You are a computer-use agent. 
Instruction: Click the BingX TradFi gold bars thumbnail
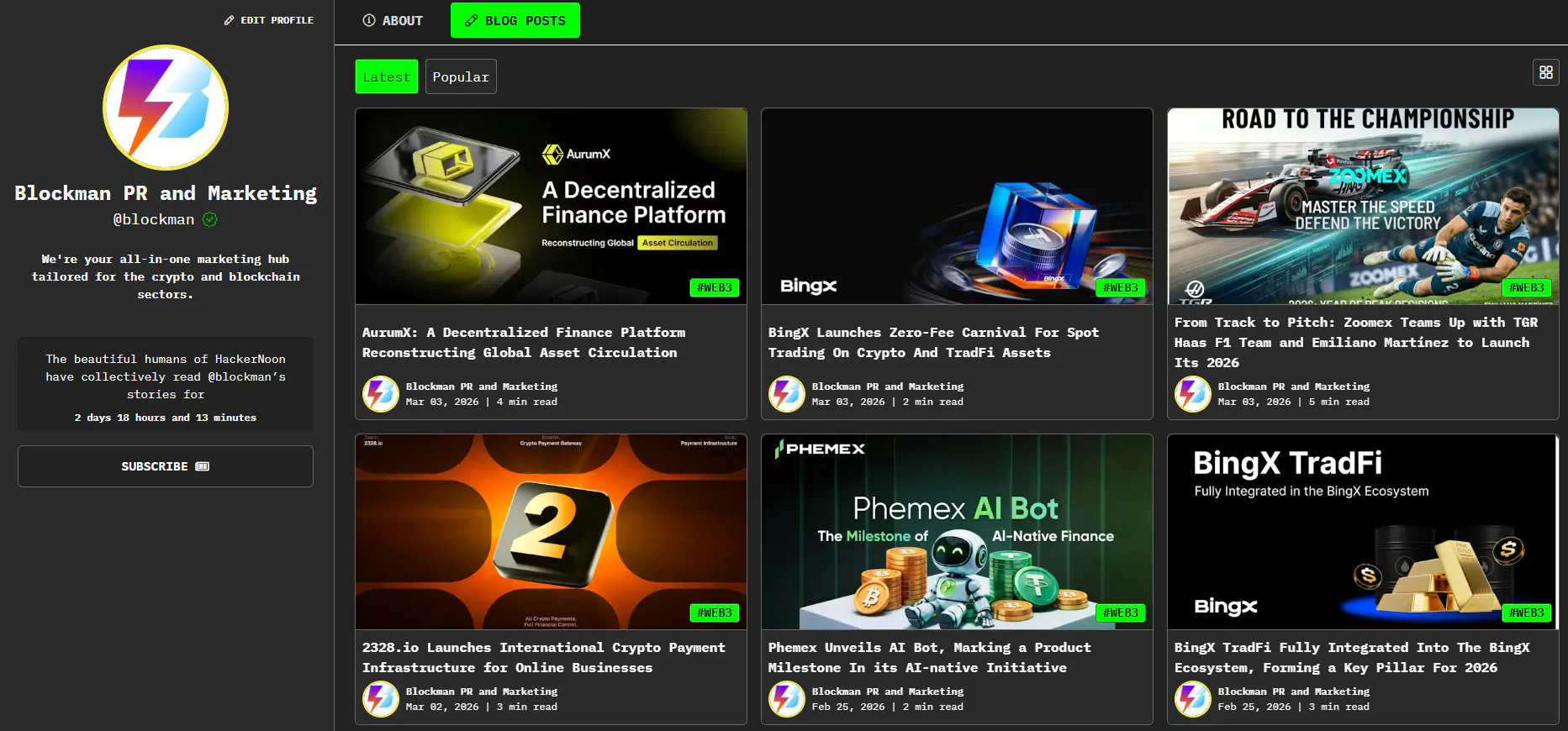[1363, 532]
